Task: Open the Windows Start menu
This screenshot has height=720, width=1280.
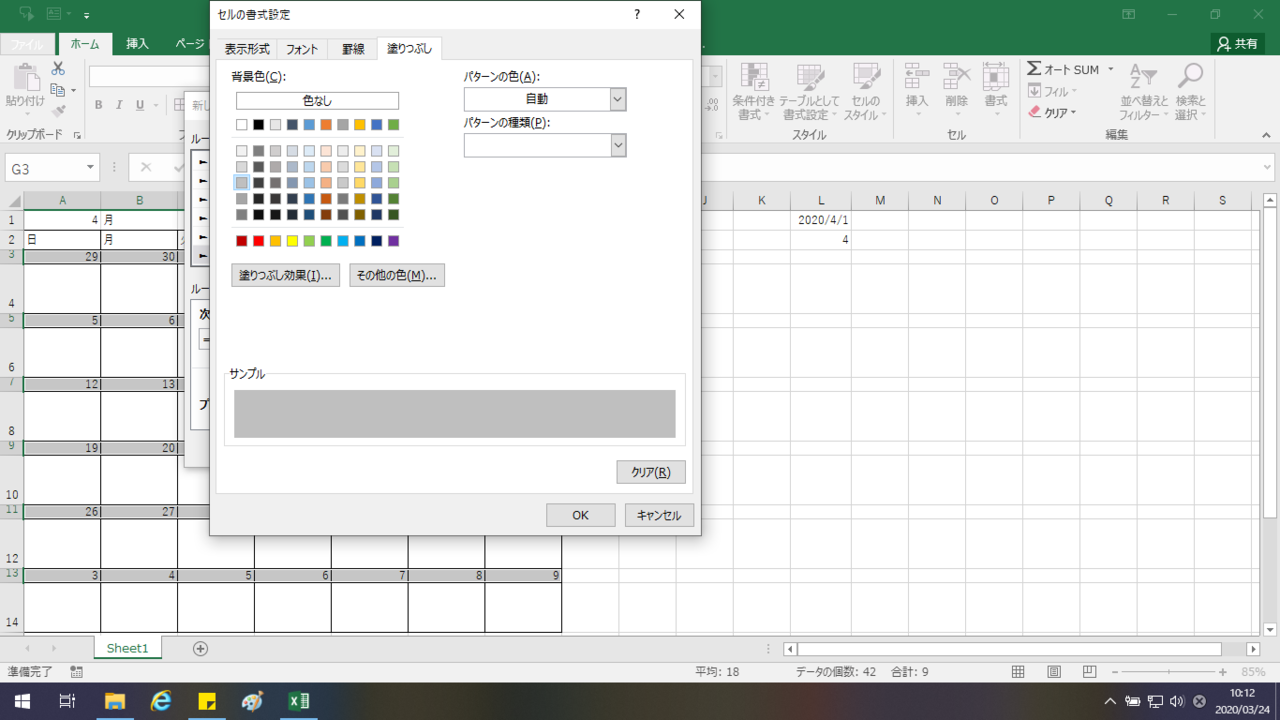Action: click(x=20, y=701)
